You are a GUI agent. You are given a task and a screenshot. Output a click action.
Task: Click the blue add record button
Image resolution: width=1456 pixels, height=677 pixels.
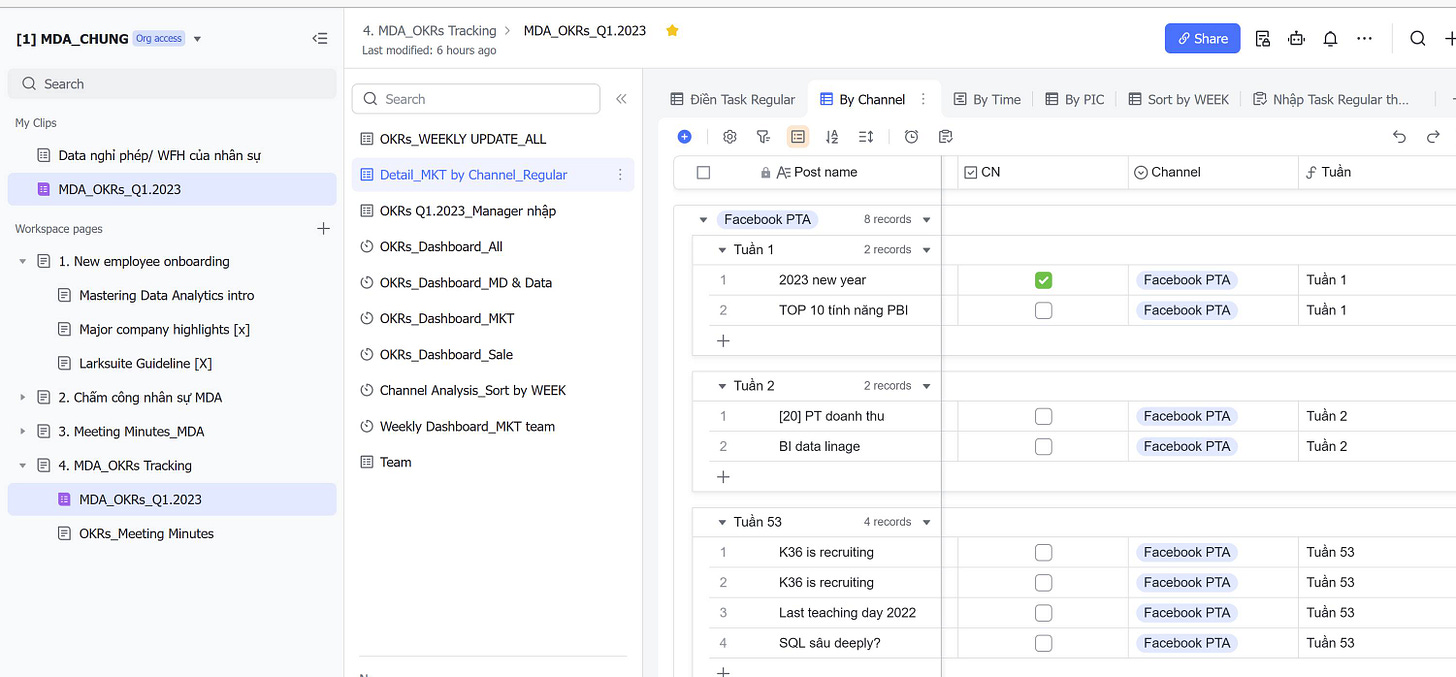[684, 136]
